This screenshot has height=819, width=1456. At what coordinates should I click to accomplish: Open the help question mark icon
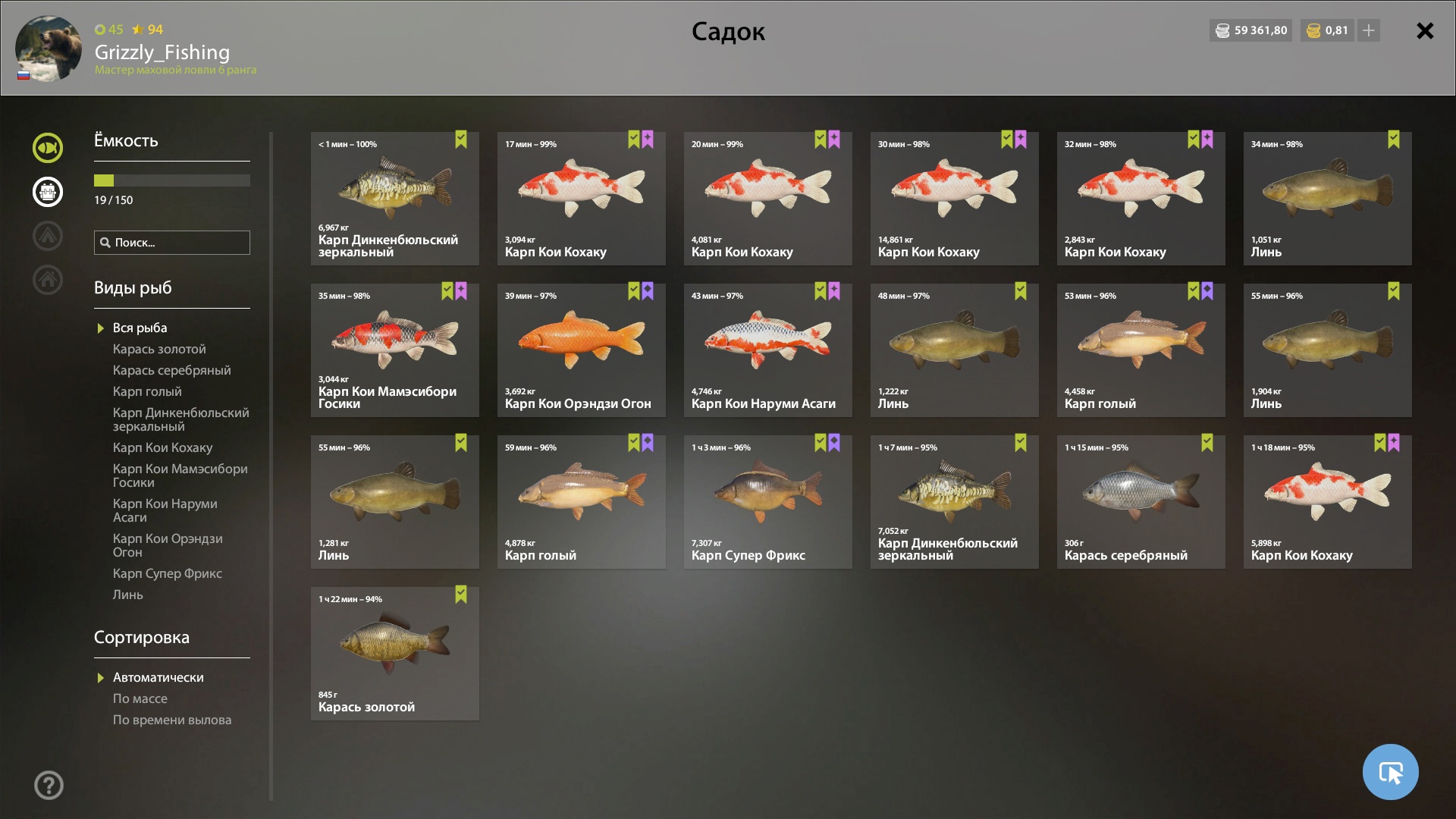coord(49,786)
